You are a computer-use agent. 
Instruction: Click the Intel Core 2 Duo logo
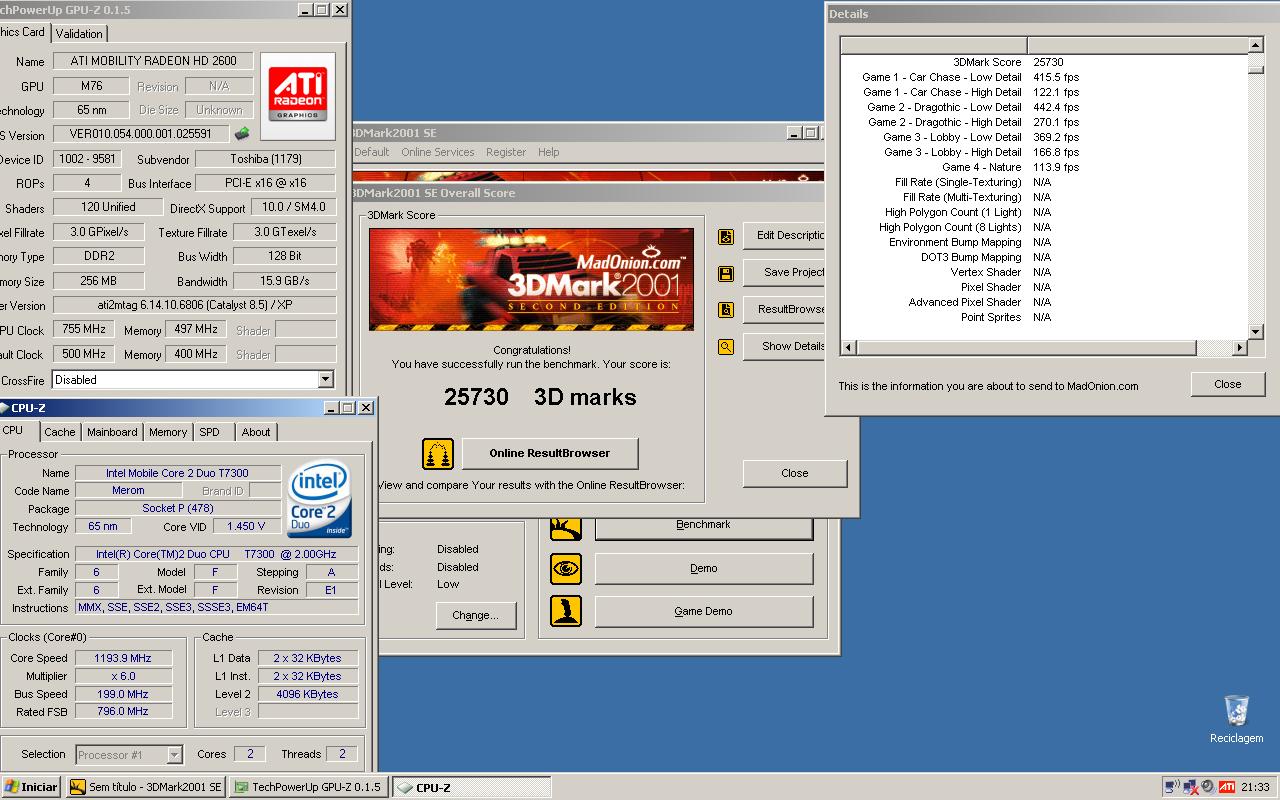coord(319,499)
